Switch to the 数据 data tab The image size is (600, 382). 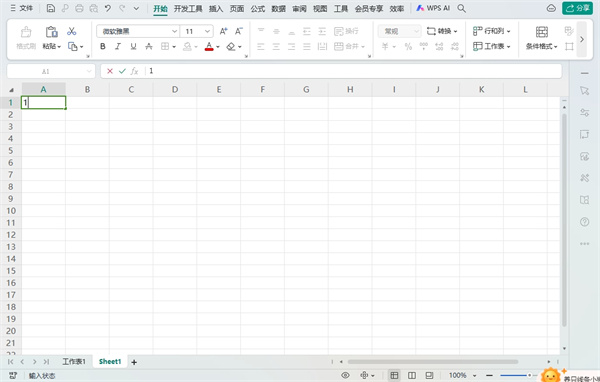278,8
